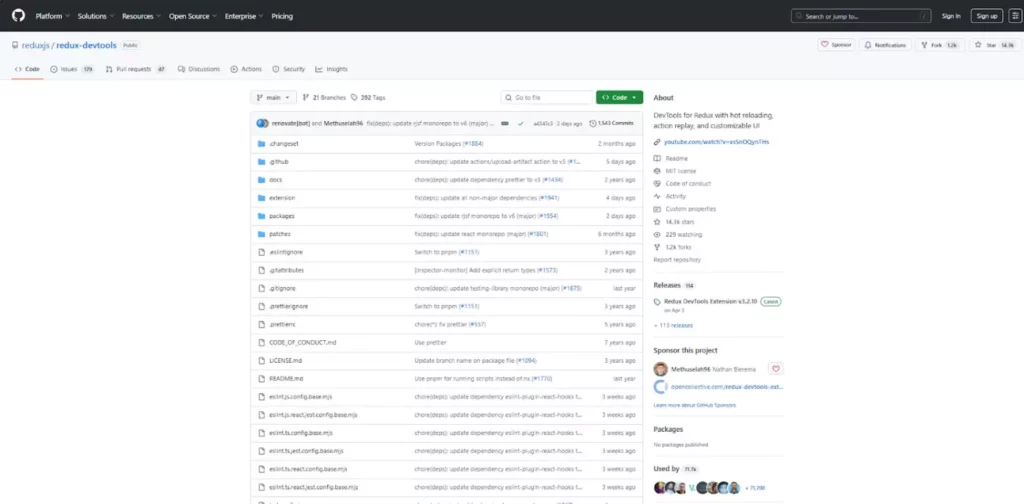Click the Sponsor button

(836, 45)
